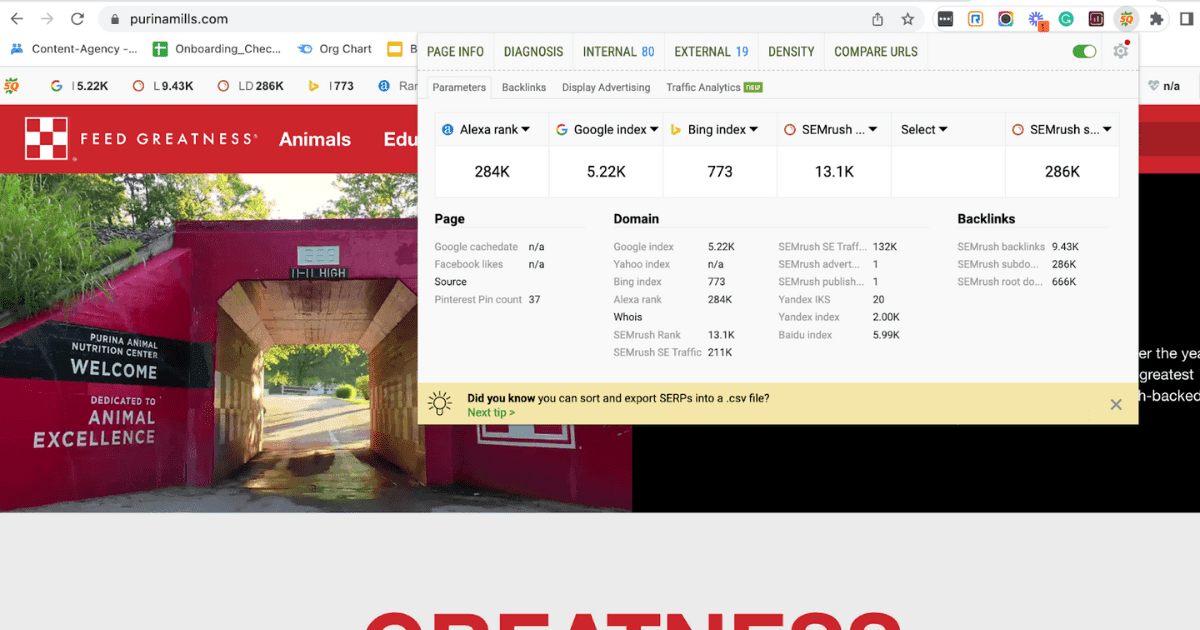Click the Google index 5.22K value cell
Image resolution: width=1200 pixels, height=630 pixels.
[606, 172]
